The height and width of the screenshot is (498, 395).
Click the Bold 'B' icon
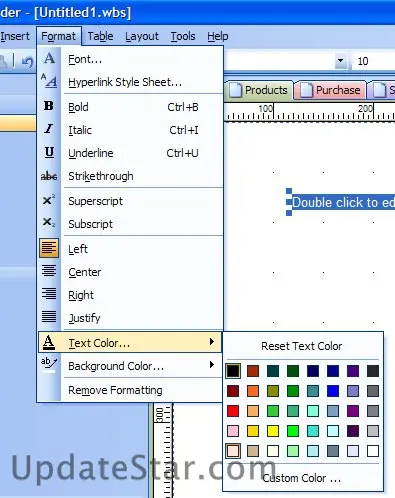pyautogui.click(x=49, y=106)
